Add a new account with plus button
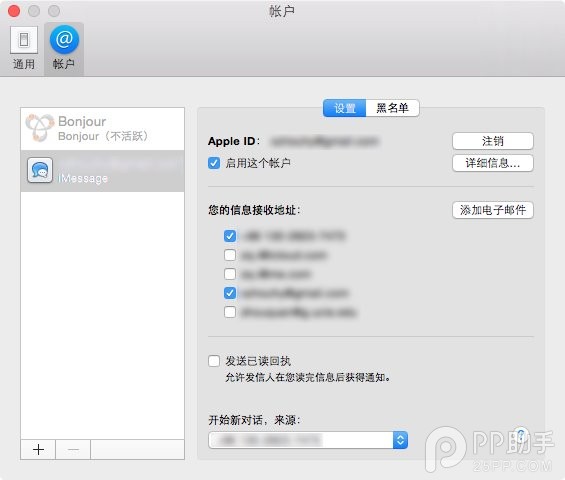Screen dimensions: 565x480 click(38, 449)
